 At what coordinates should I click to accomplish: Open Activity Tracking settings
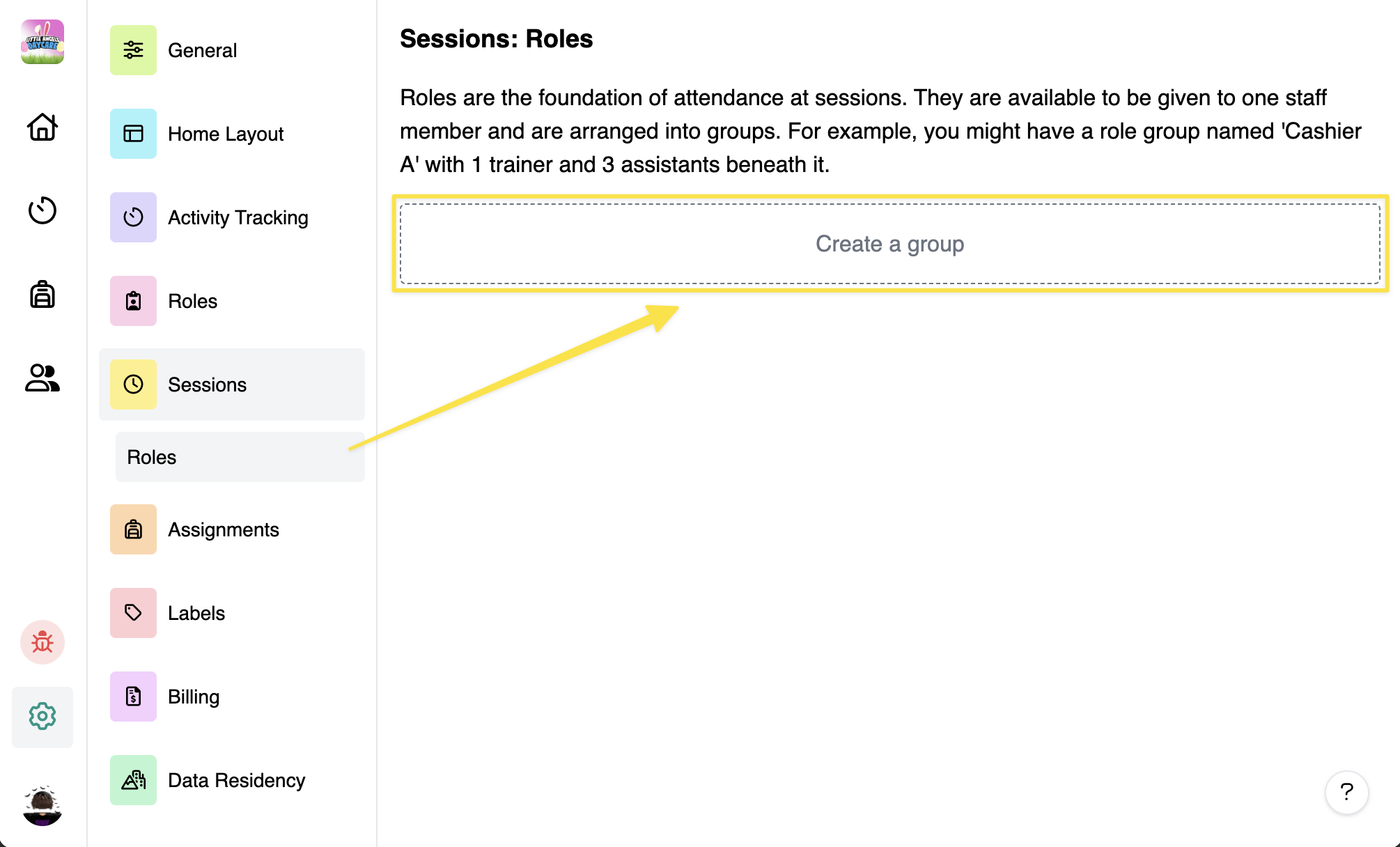pos(238,217)
